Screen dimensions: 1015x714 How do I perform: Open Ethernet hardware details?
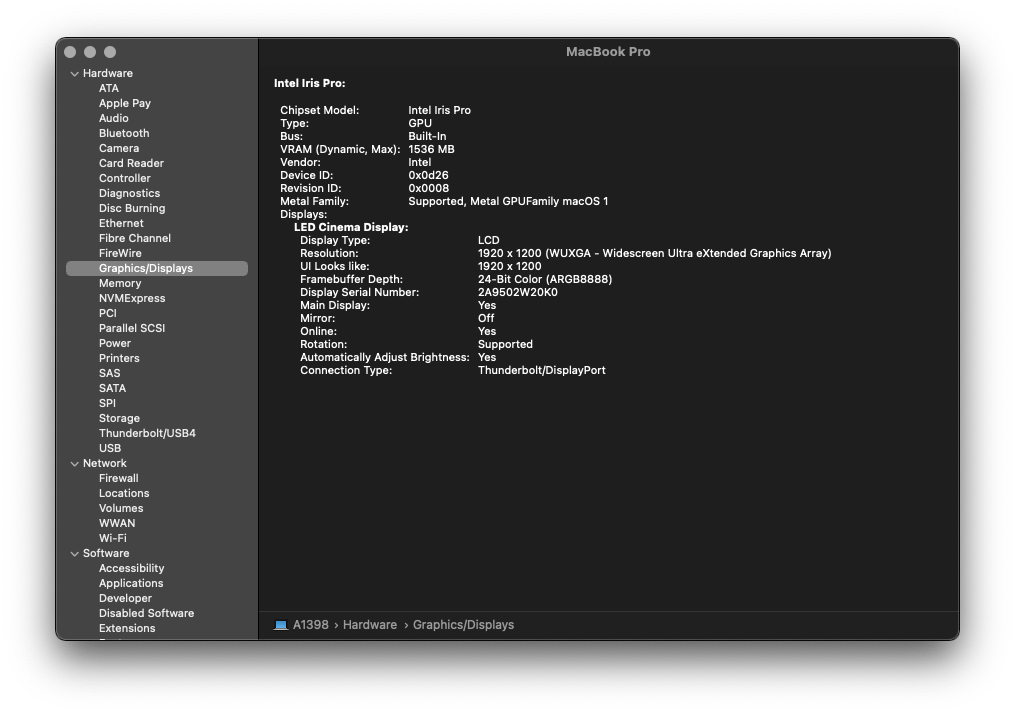[121, 223]
